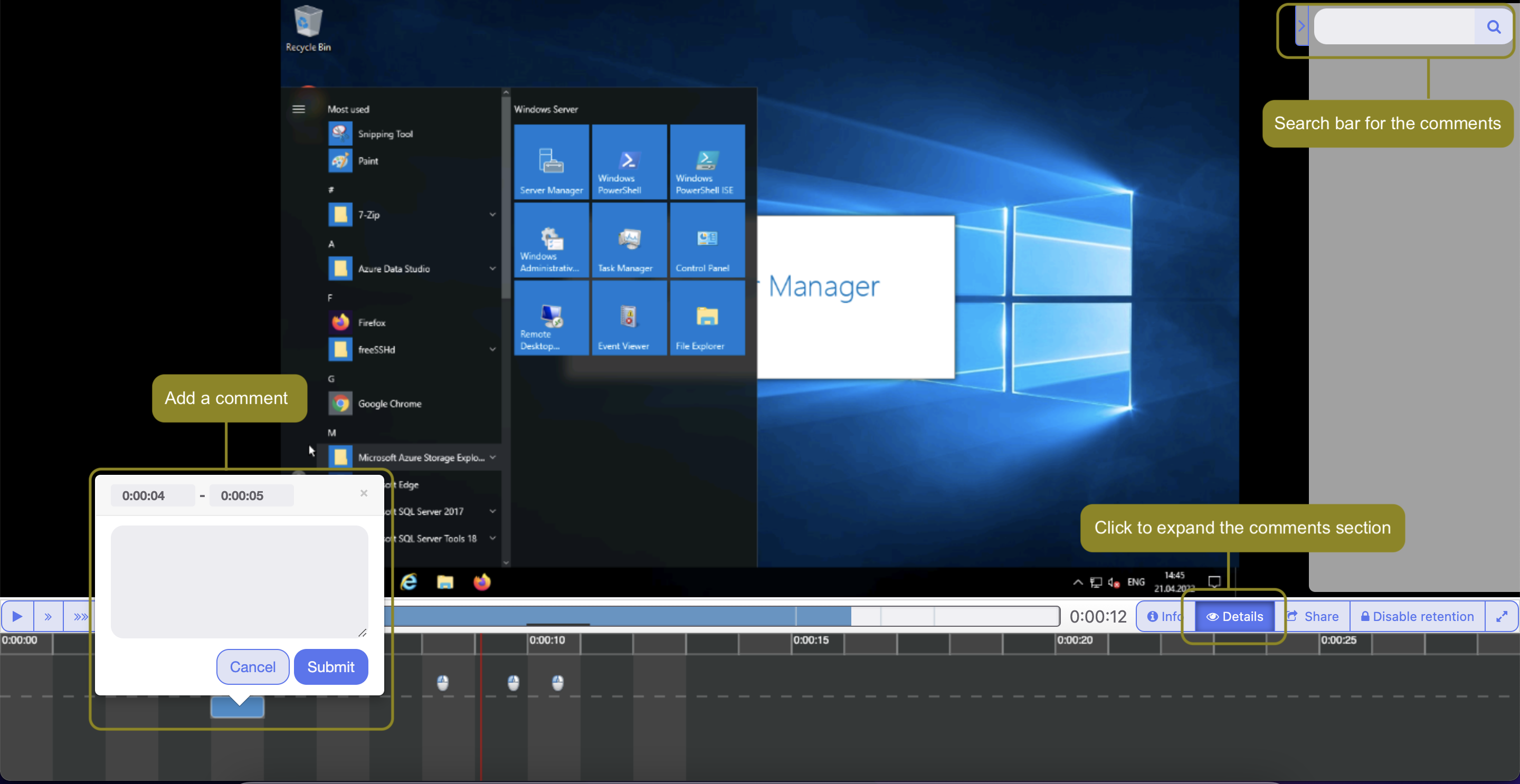Type-focus the comments search input field
The image size is (1520, 784).
tap(1395, 26)
